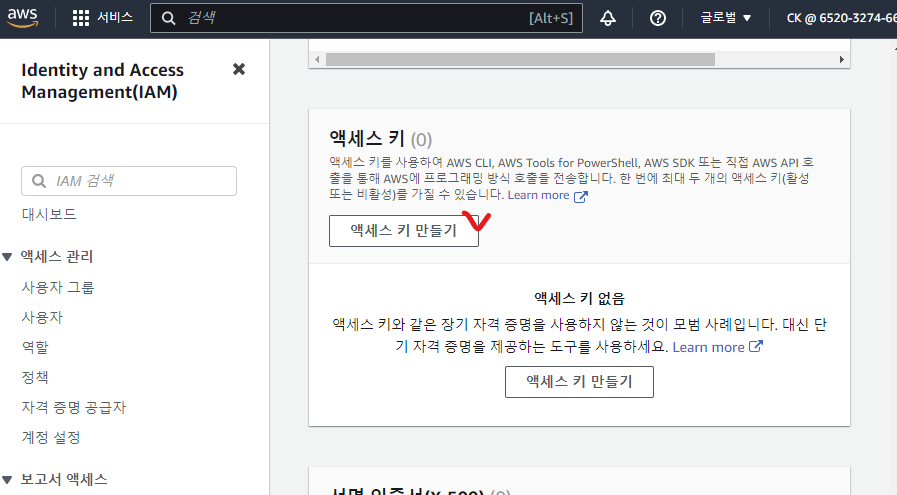Viewport: 897px width, 495px height.
Task: Click into the top 검색 search field
Action: tap(366, 18)
